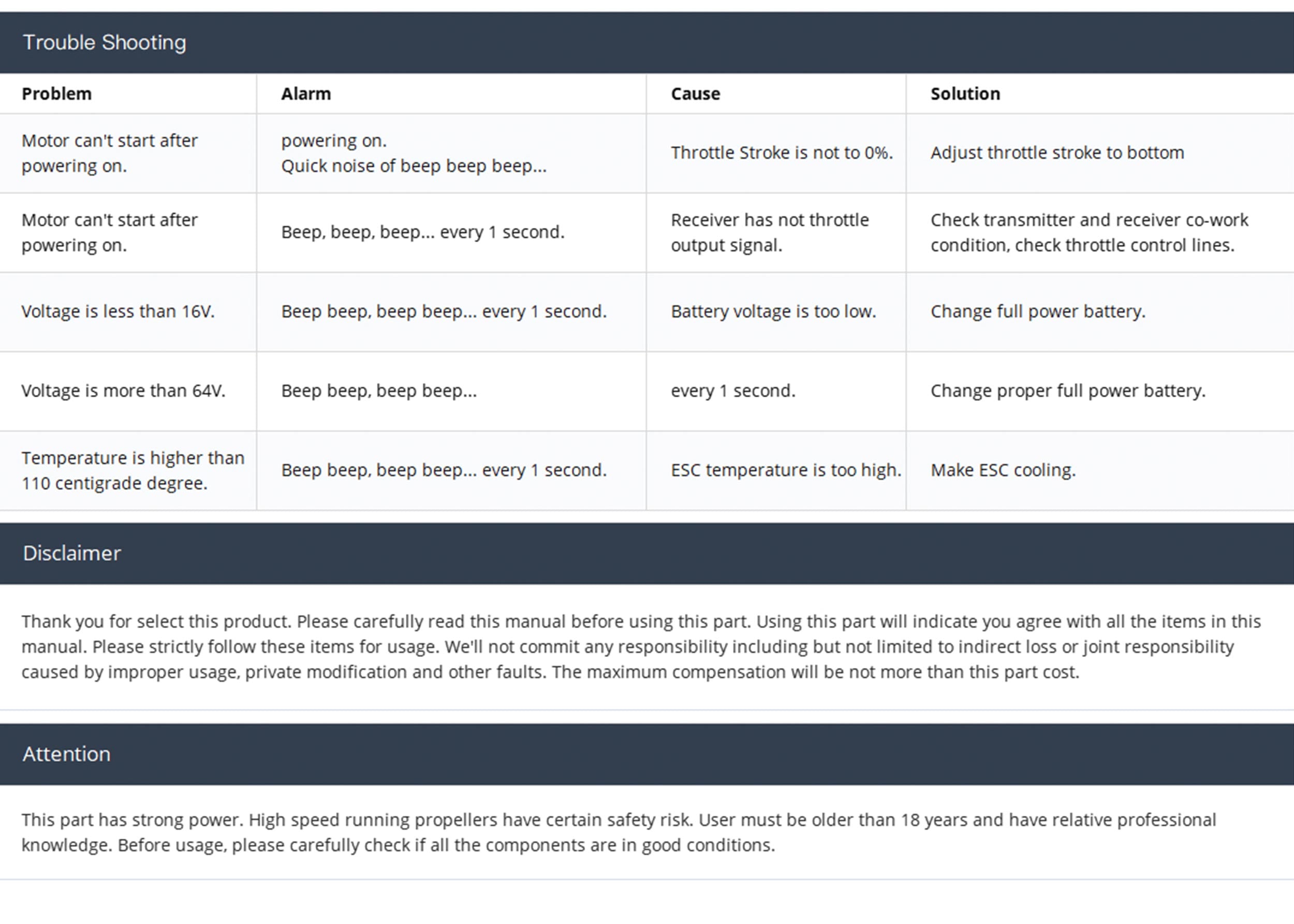Click the 'Make ESC cooling' solution cell
The height and width of the screenshot is (924, 1294).
click(x=1003, y=470)
